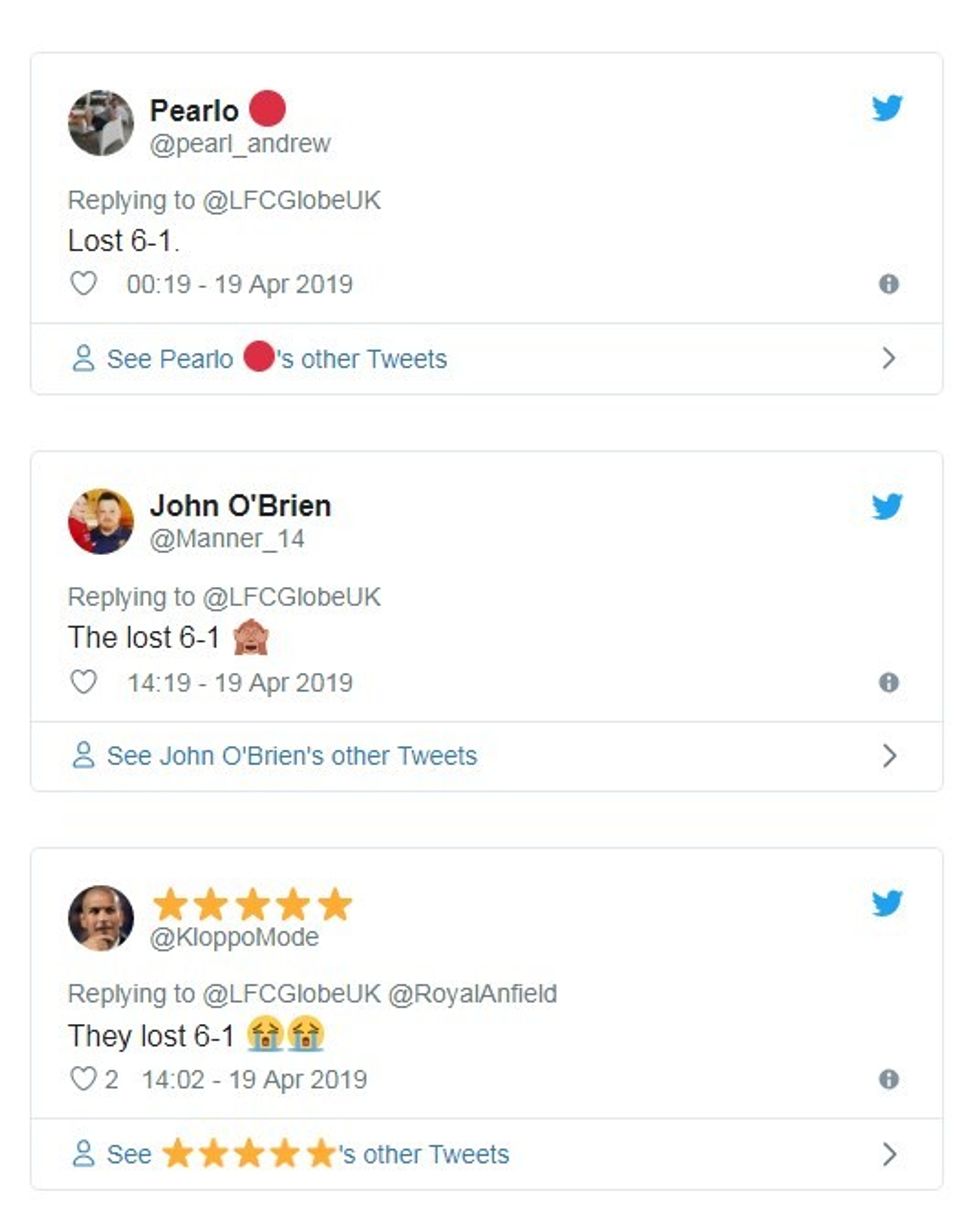Click the @KloppoMode handle
The width and height of the screenshot is (980, 1225).
coord(234,937)
